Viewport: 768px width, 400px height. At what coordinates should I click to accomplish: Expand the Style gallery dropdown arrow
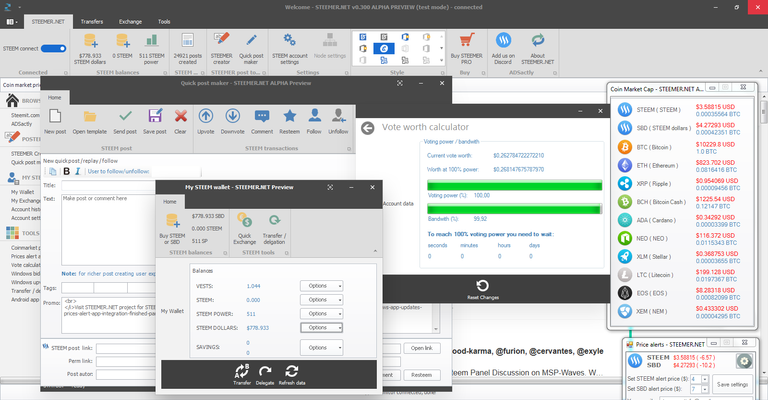coord(442,60)
